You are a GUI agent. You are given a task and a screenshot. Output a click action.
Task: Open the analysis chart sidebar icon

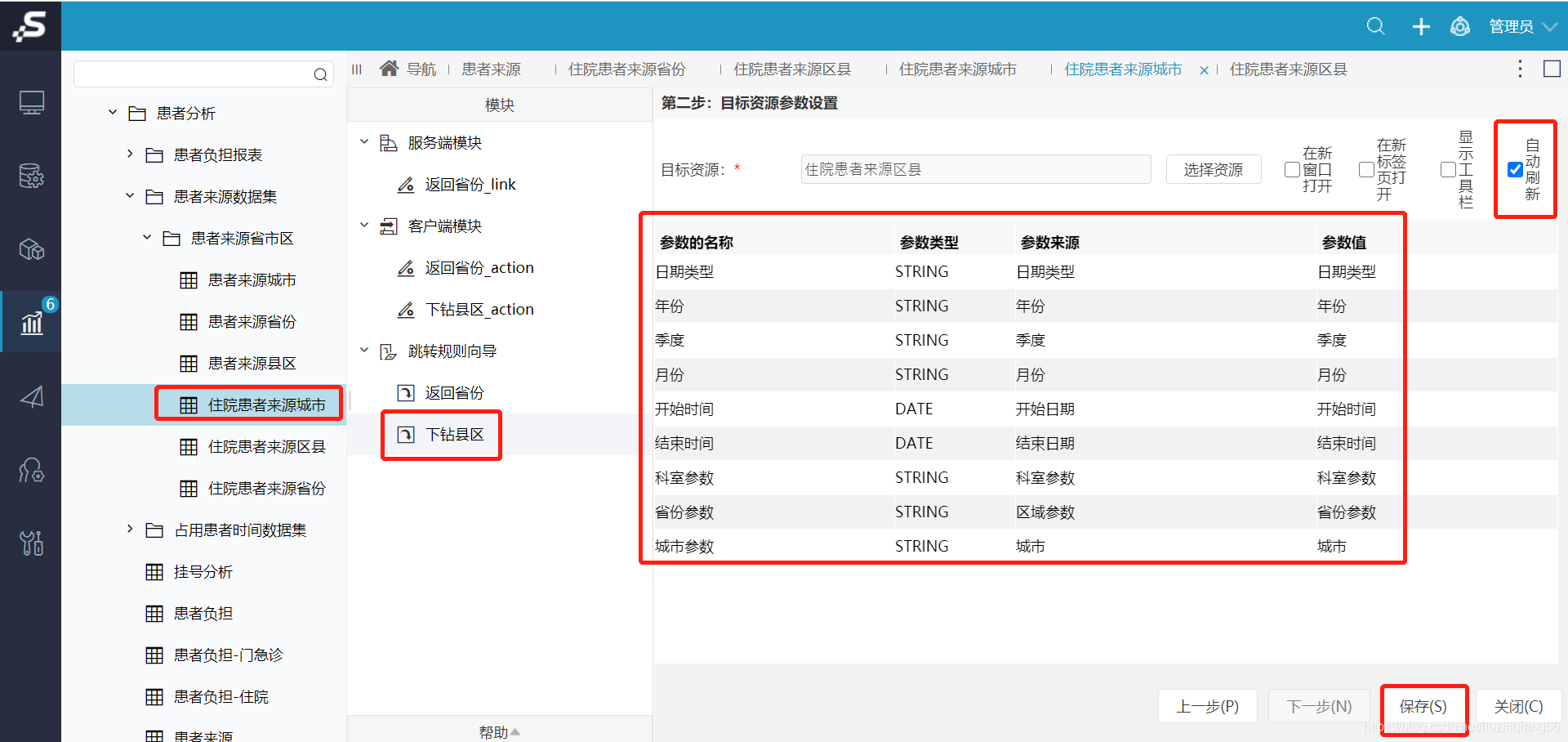[31, 323]
